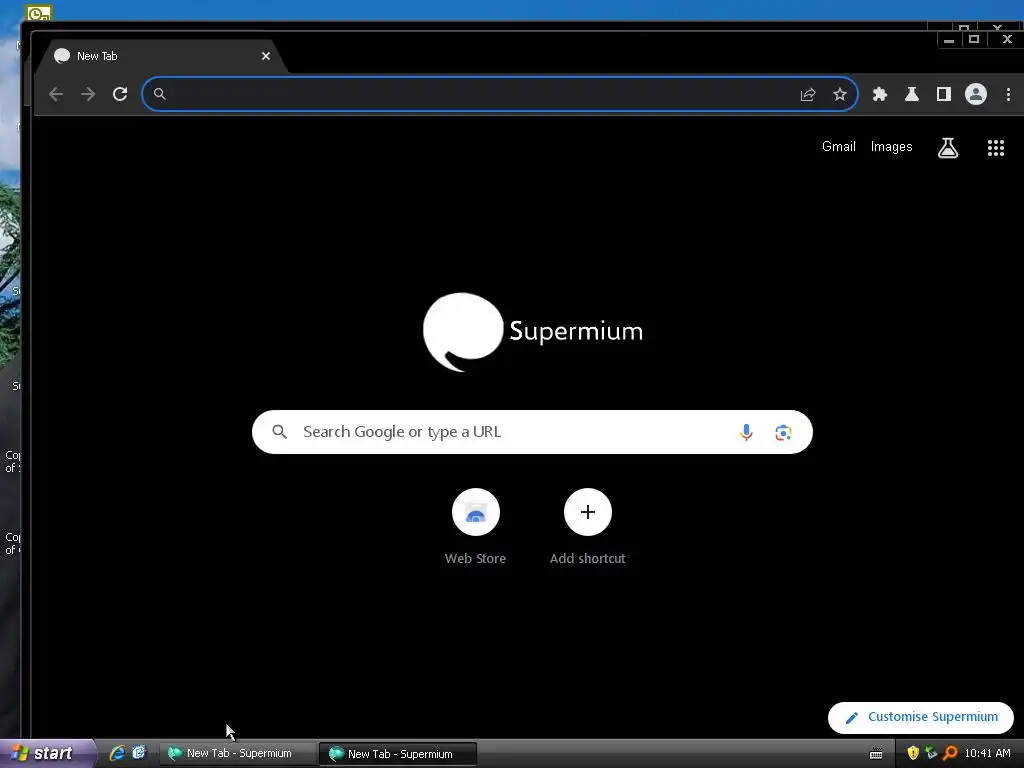Open the three-dot Supermium menu
Viewport: 1024px width, 768px height.
[1008, 94]
